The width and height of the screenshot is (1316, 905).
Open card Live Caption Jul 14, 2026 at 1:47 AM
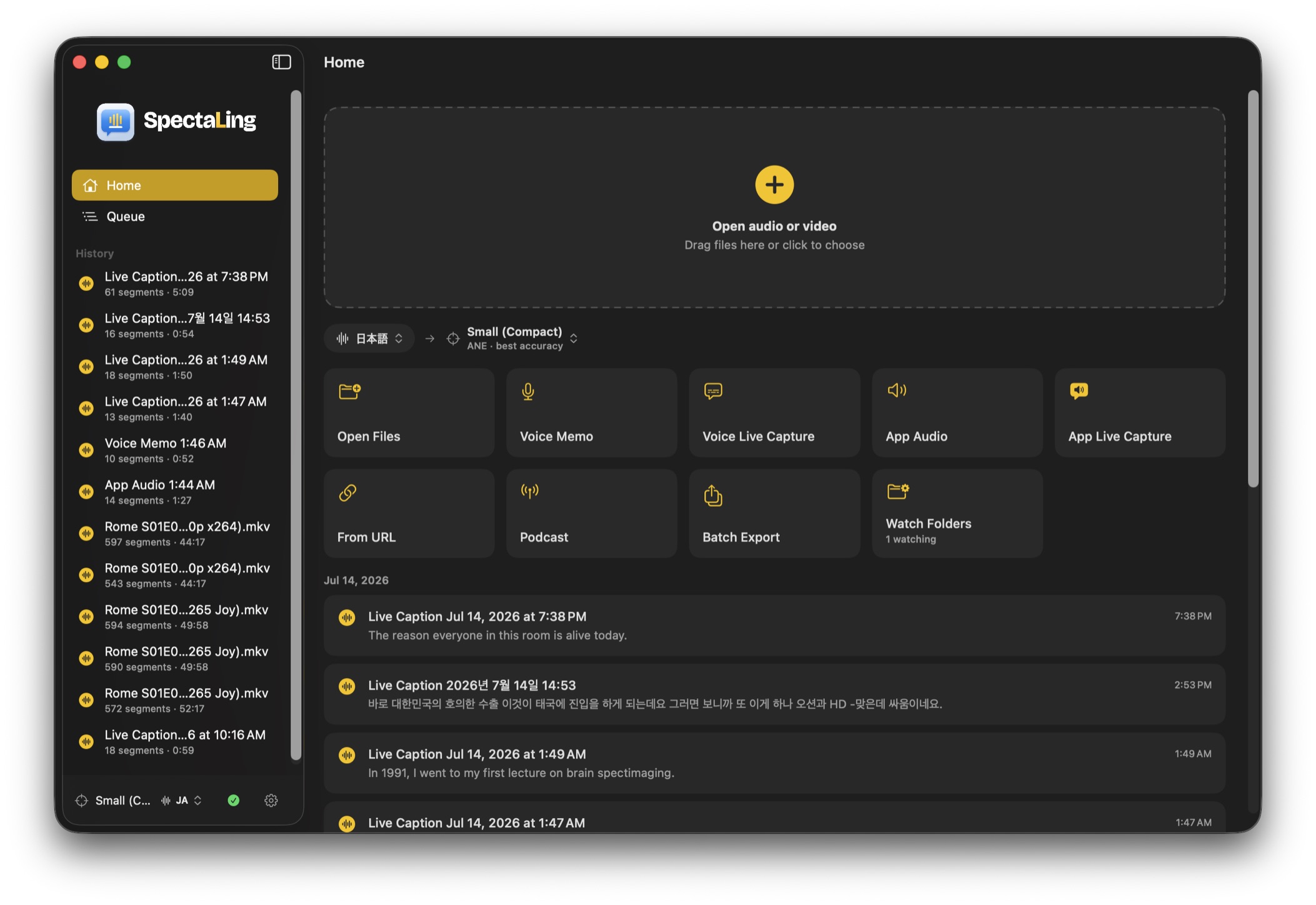[774, 817]
